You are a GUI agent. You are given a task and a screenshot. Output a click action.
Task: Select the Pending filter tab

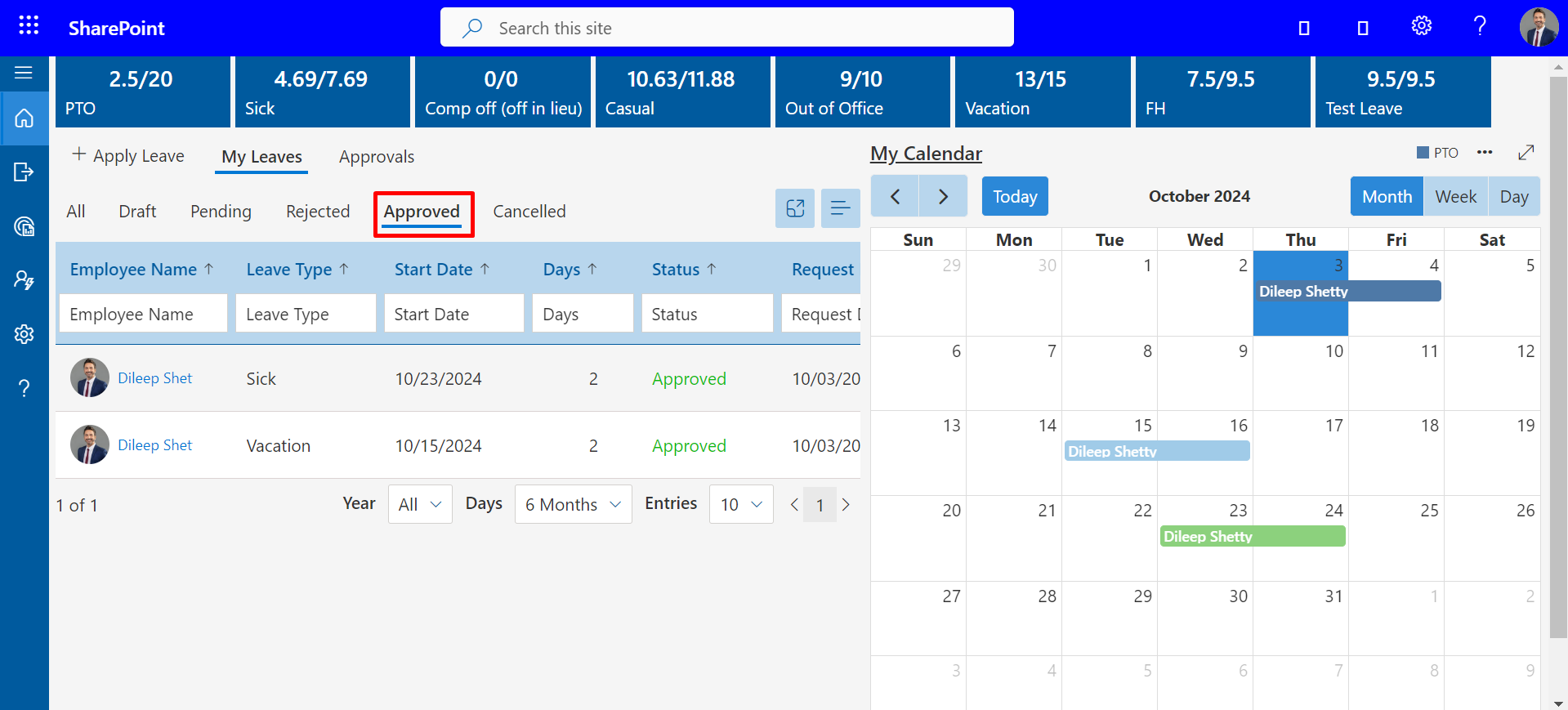pyautogui.click(x=221, y=212)
